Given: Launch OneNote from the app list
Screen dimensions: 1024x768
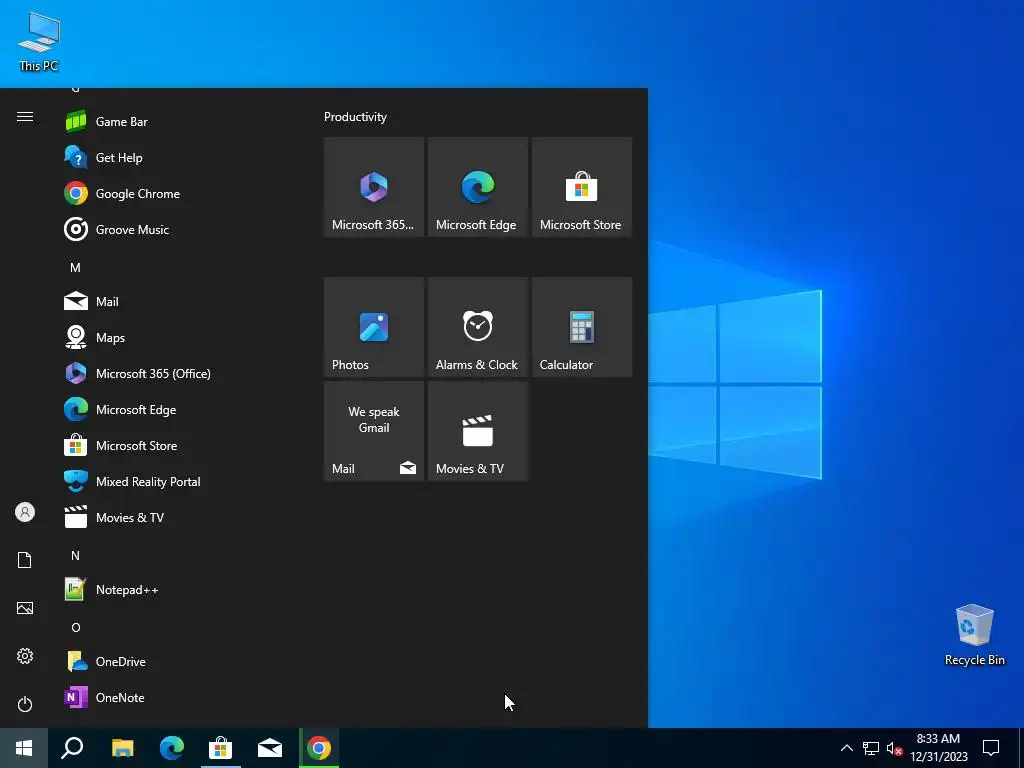Looking at the screenshot, I should pyautogui.click(x=176, y=697).
